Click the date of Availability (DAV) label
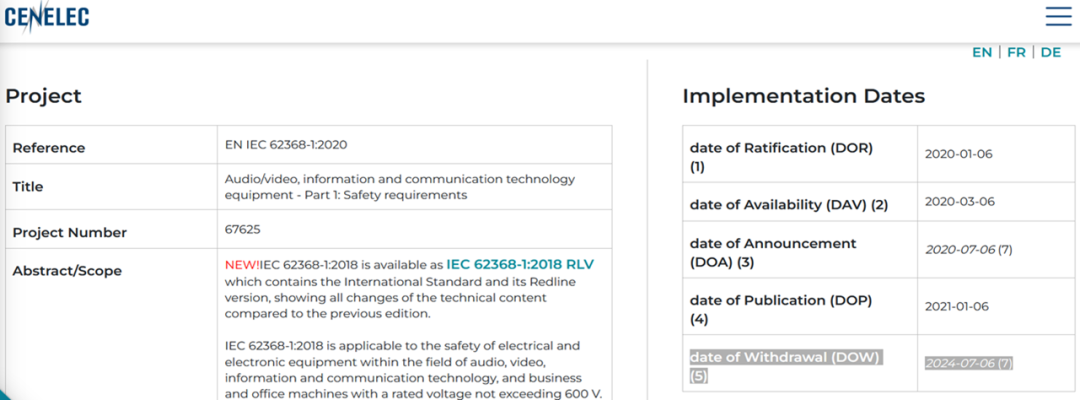Screen dimensions: 1080x400 tap(788, 205)
